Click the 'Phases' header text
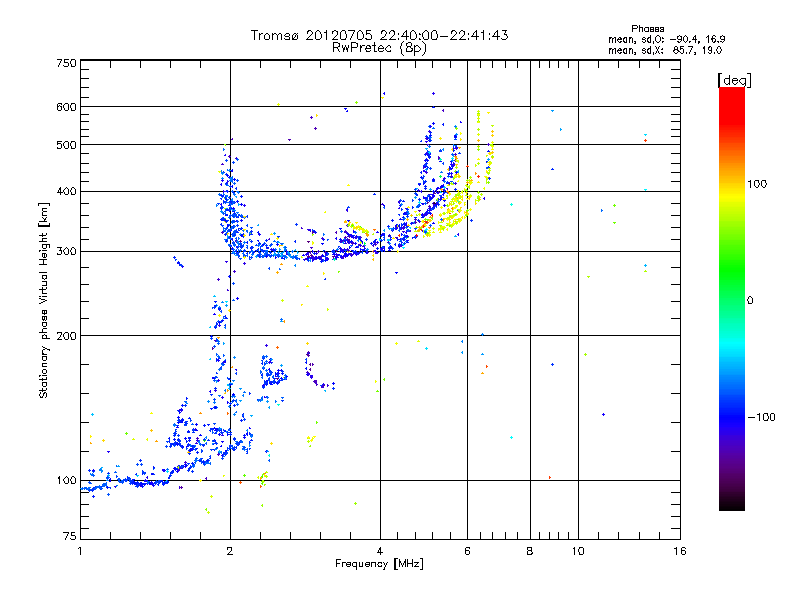 tap(647, 29)
